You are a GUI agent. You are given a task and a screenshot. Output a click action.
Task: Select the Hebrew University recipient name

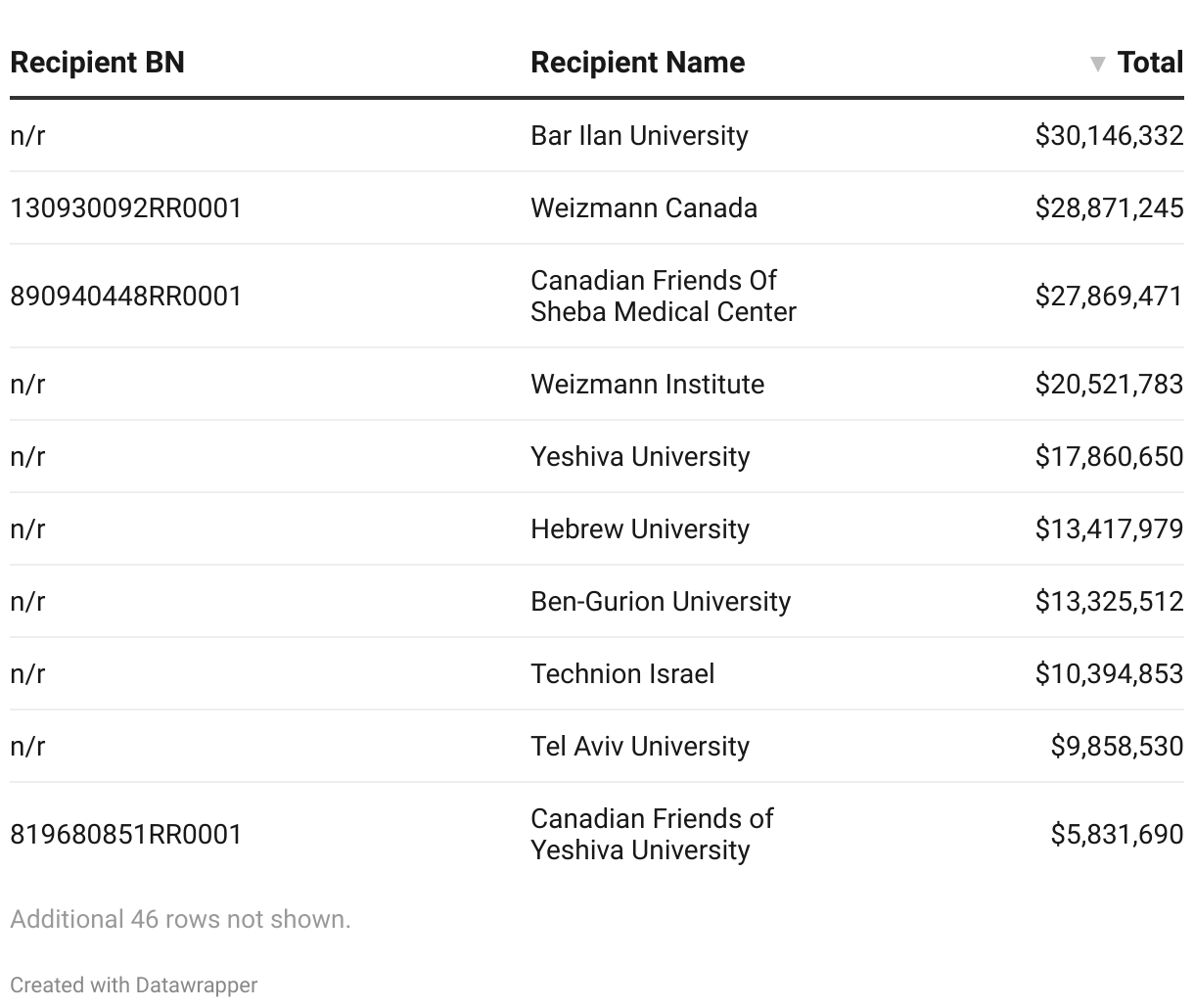pos(640,528)
